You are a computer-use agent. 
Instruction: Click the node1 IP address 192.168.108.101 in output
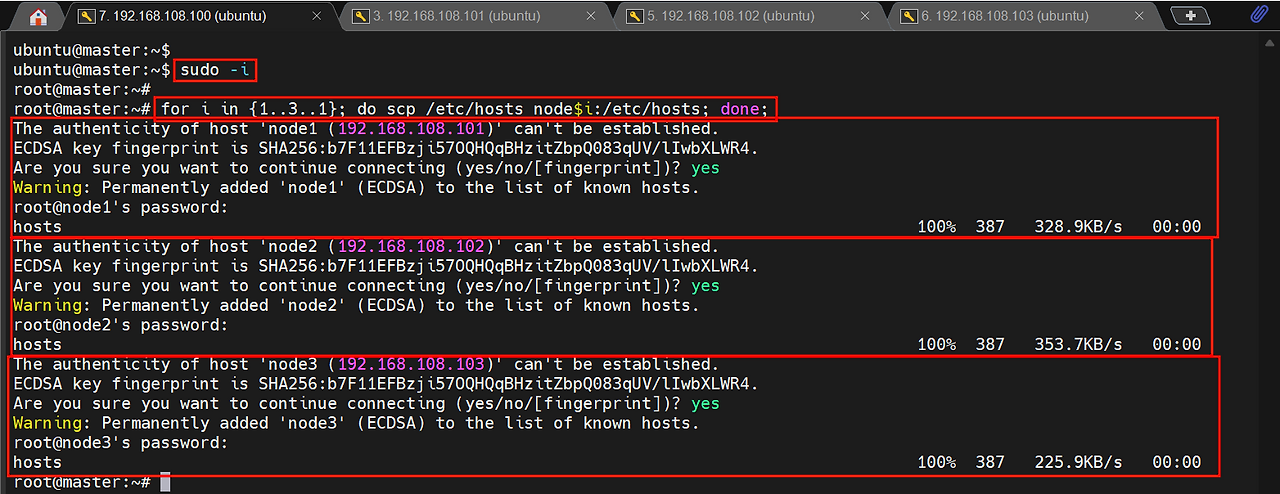pyautogui.click(x=411, y=129)
